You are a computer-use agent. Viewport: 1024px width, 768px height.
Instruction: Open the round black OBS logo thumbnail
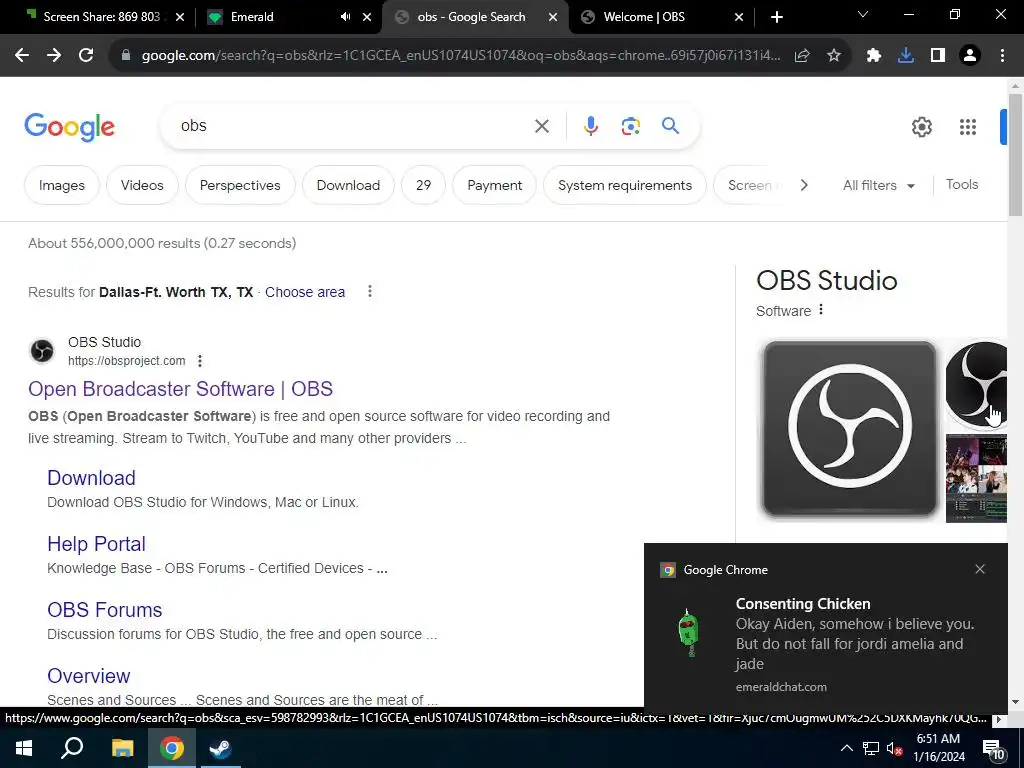point(976,385)
